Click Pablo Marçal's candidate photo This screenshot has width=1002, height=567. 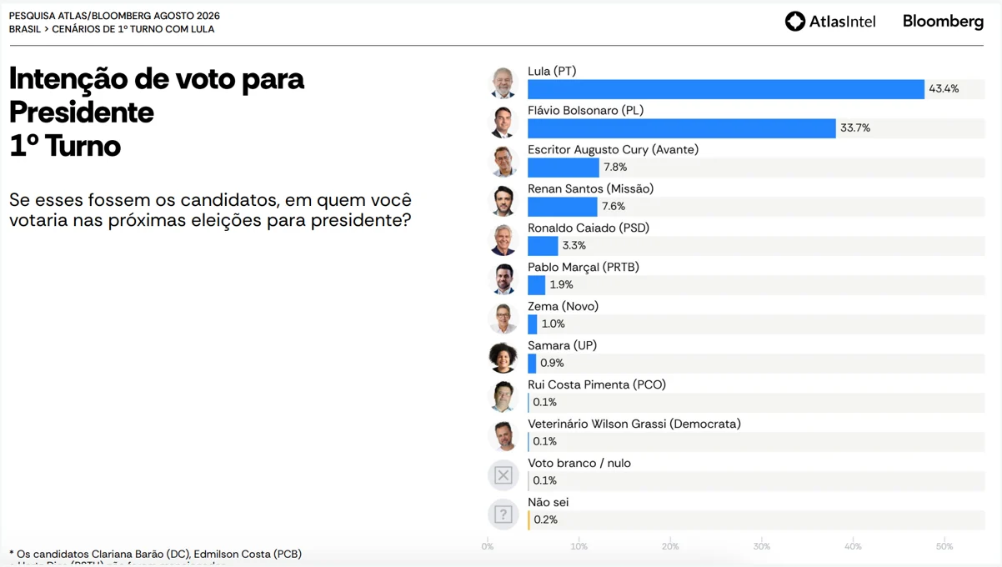tap(504, 279)
